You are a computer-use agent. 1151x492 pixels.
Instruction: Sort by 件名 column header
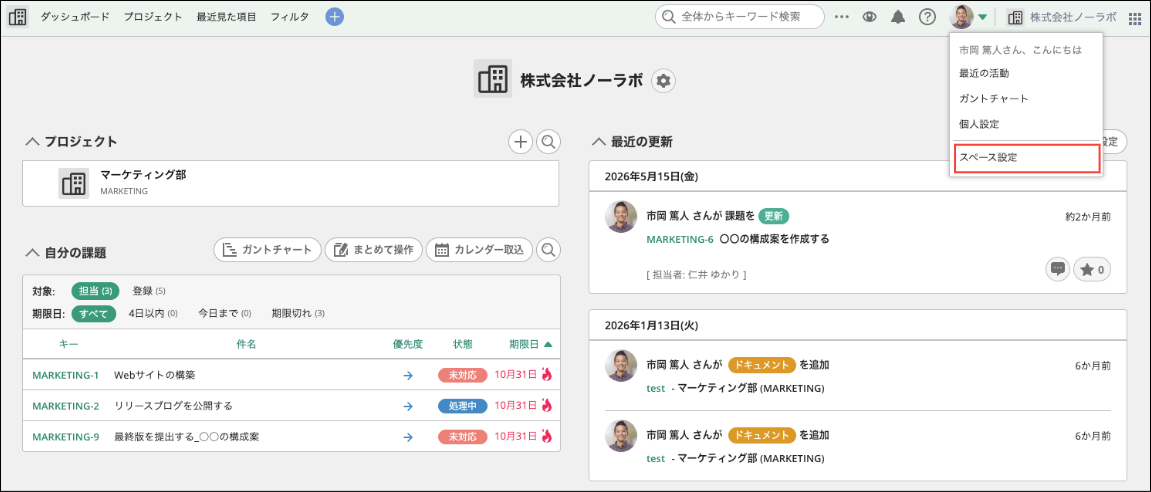246,344
